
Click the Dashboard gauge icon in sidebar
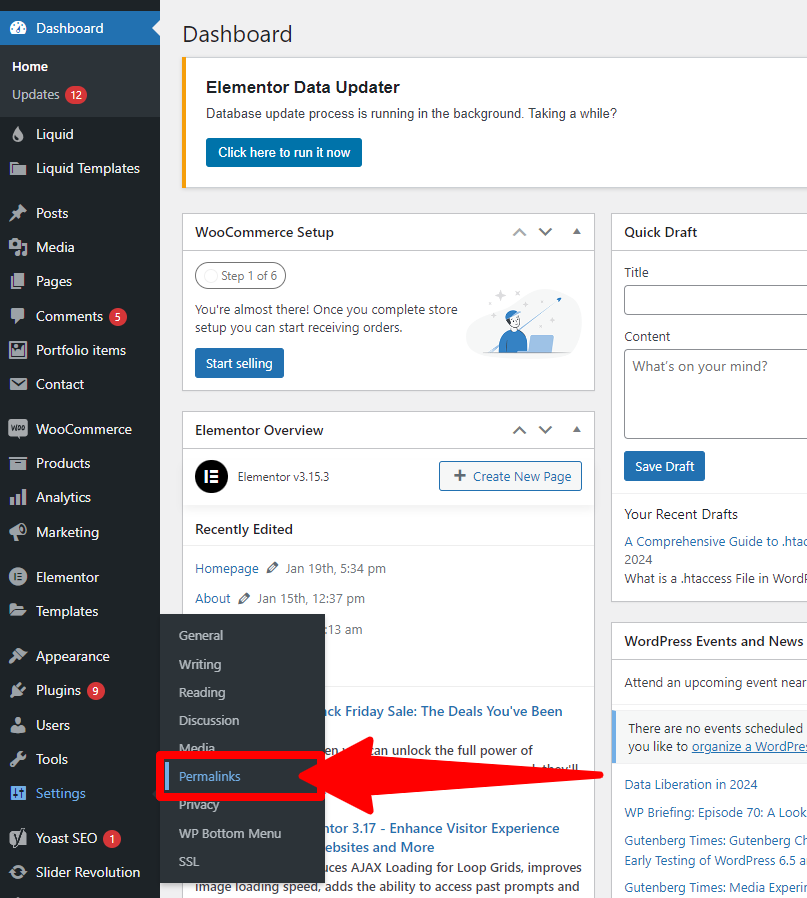pos(18,28)
